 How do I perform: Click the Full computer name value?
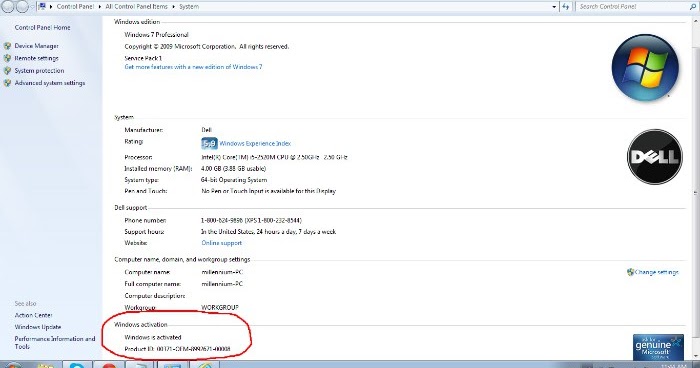coord(222,284)
